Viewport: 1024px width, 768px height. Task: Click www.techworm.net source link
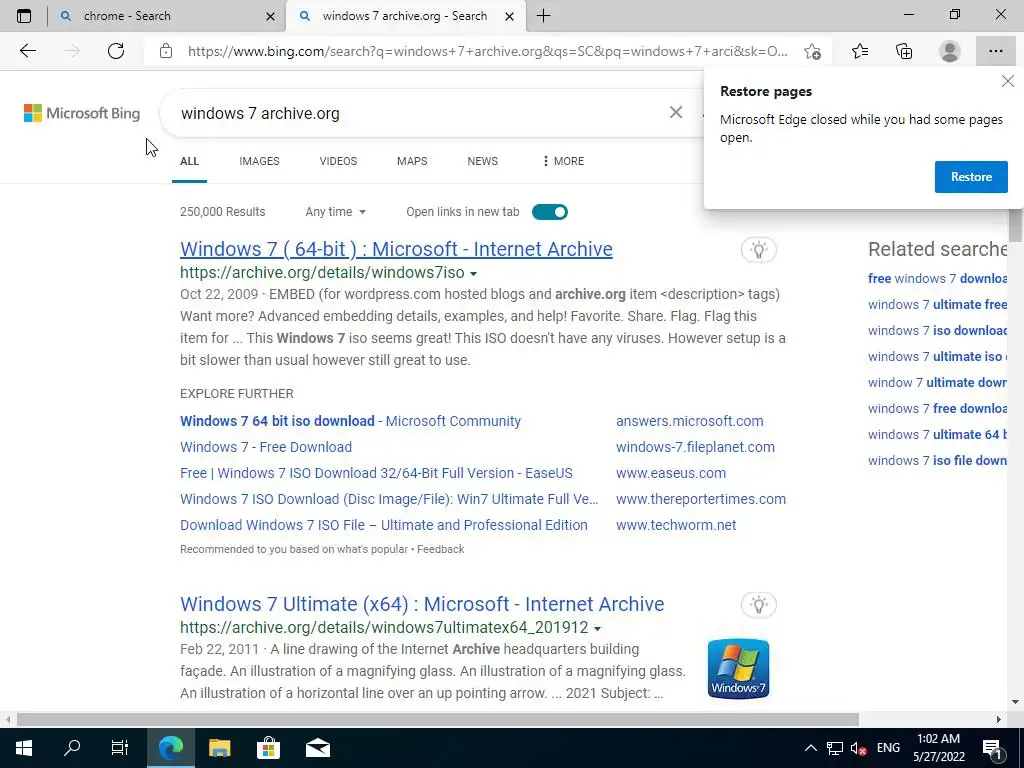point(676,526)
